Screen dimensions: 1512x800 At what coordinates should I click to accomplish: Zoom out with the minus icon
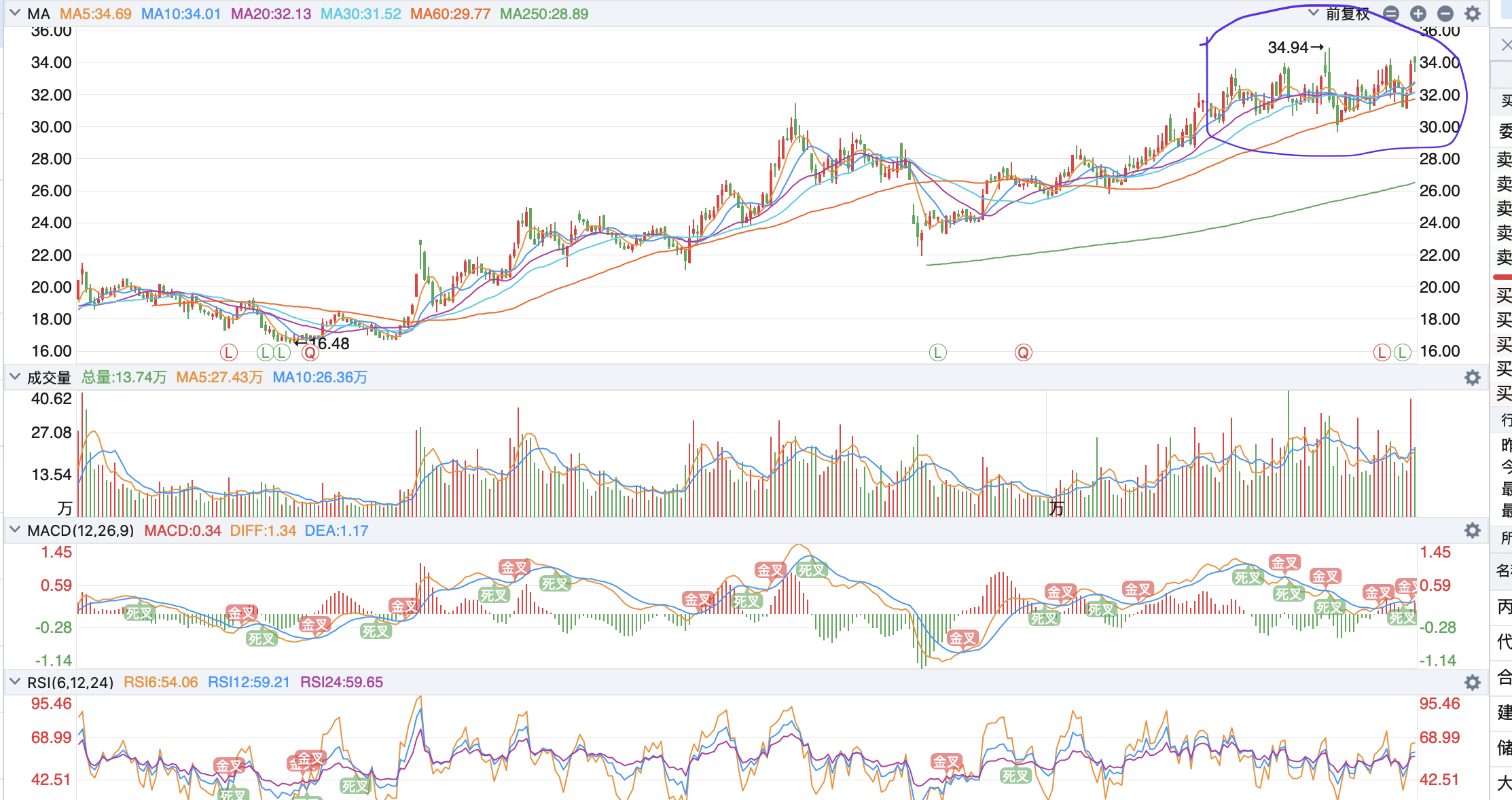pos(1445,14)
